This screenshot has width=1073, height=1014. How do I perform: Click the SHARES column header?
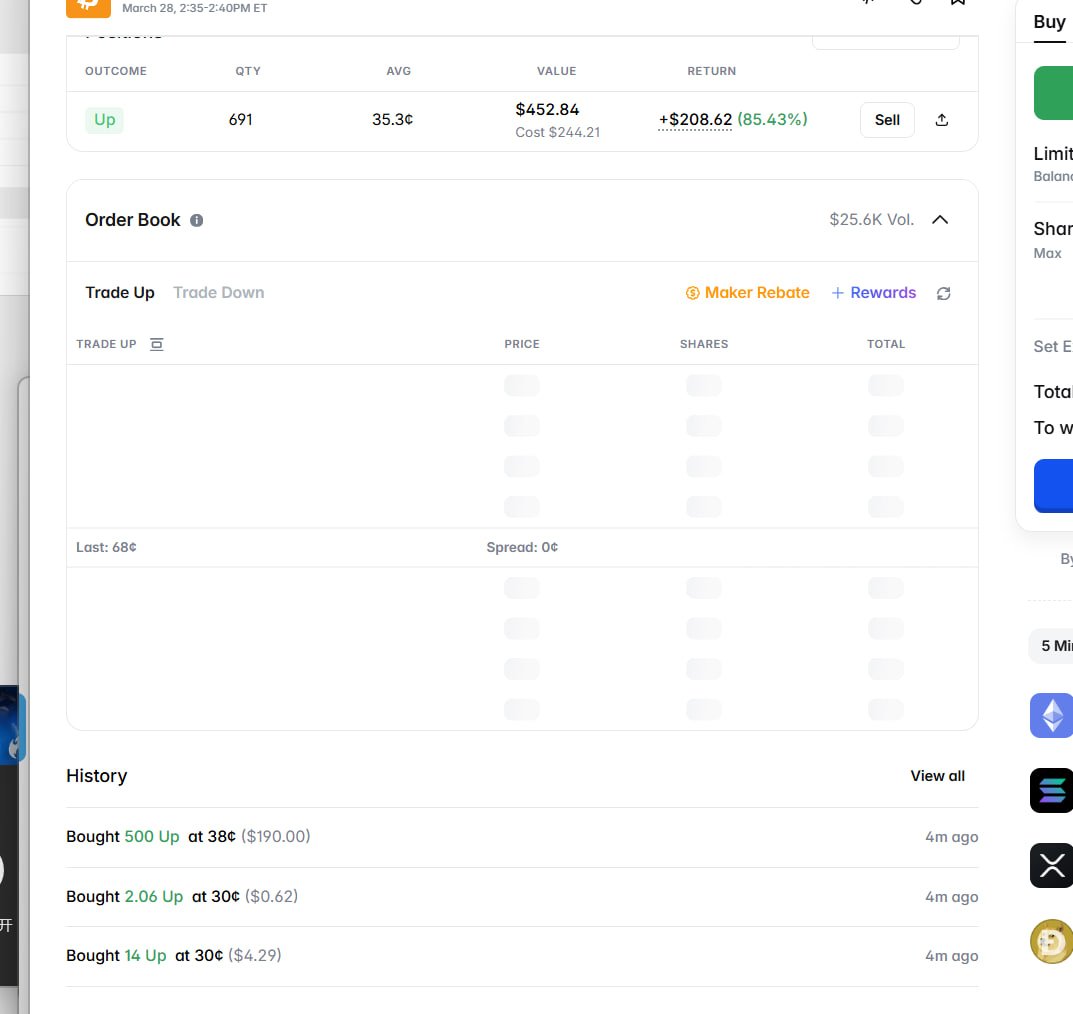(x=704, y=344)
